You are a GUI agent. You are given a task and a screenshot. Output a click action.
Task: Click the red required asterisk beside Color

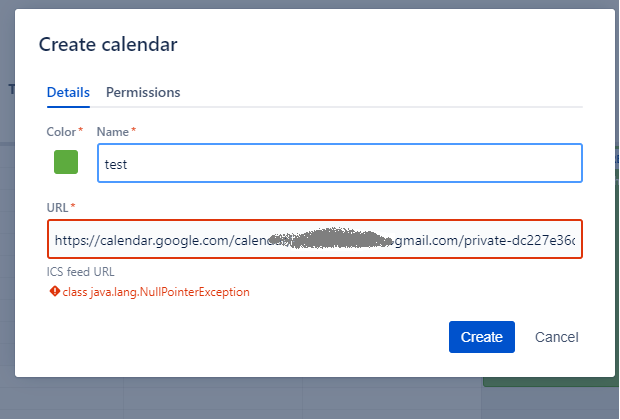[x=81, y=130]
